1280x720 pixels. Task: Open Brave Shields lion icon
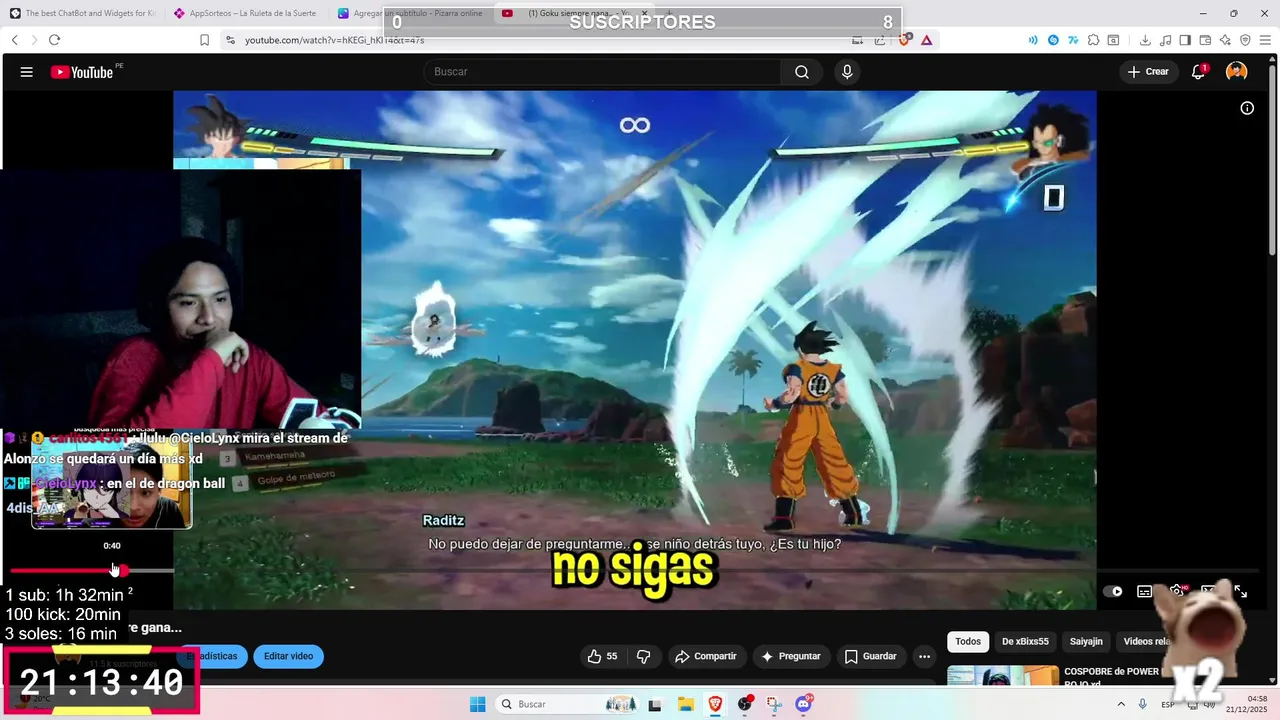(904, 40)
